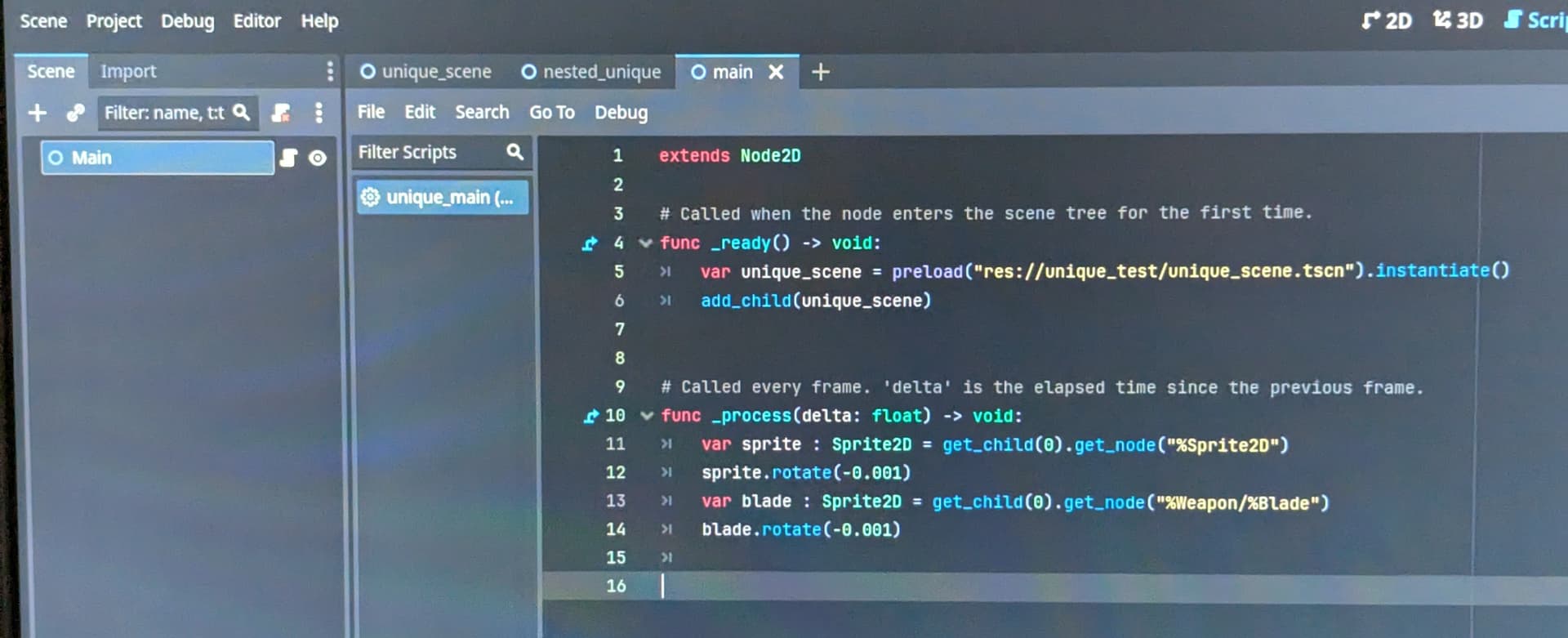The image size is (1568, 638).
Task: Instantiate child scene link icon
Action: (76, 112)
